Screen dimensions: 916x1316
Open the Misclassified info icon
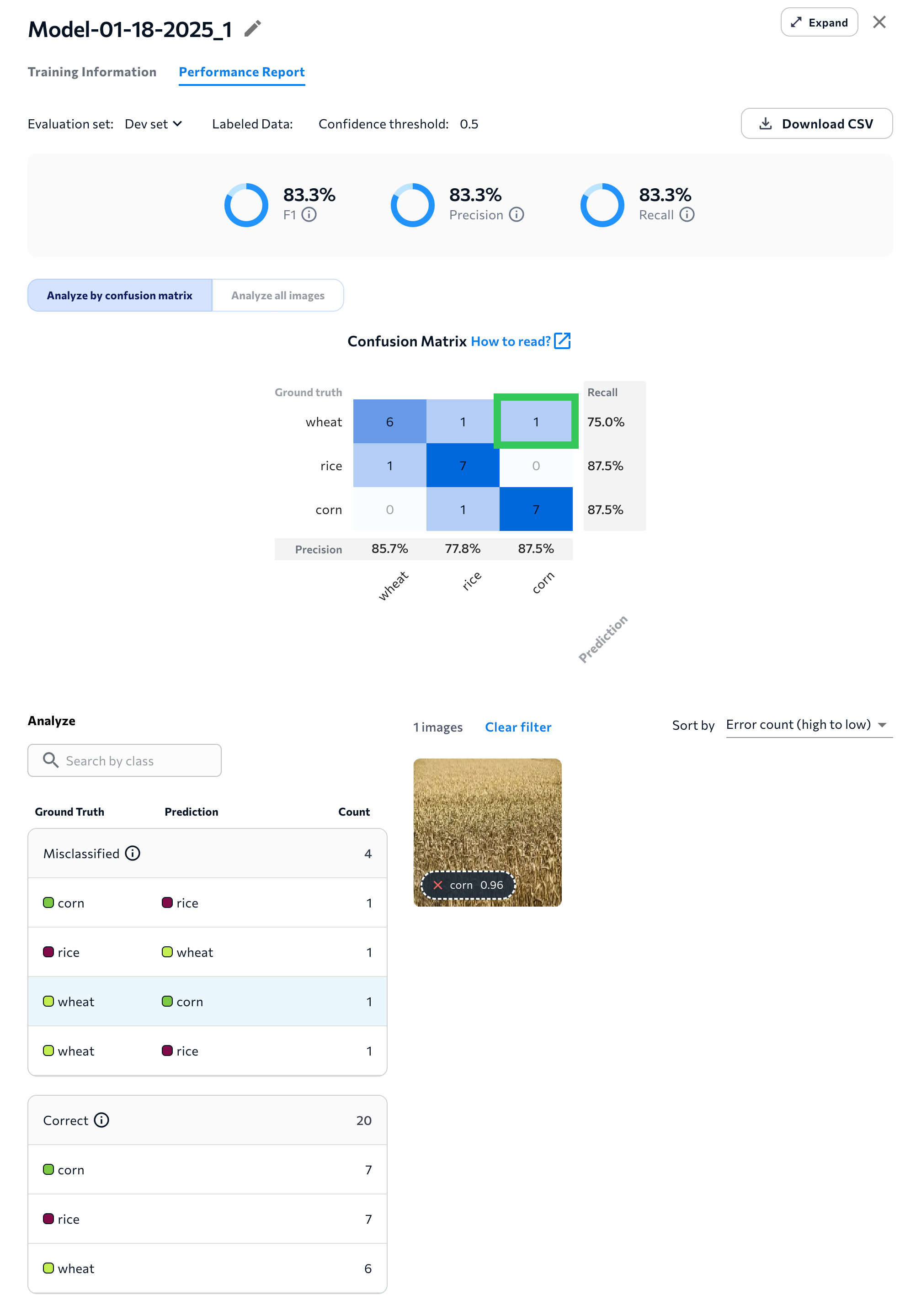[x=133, y=854]
